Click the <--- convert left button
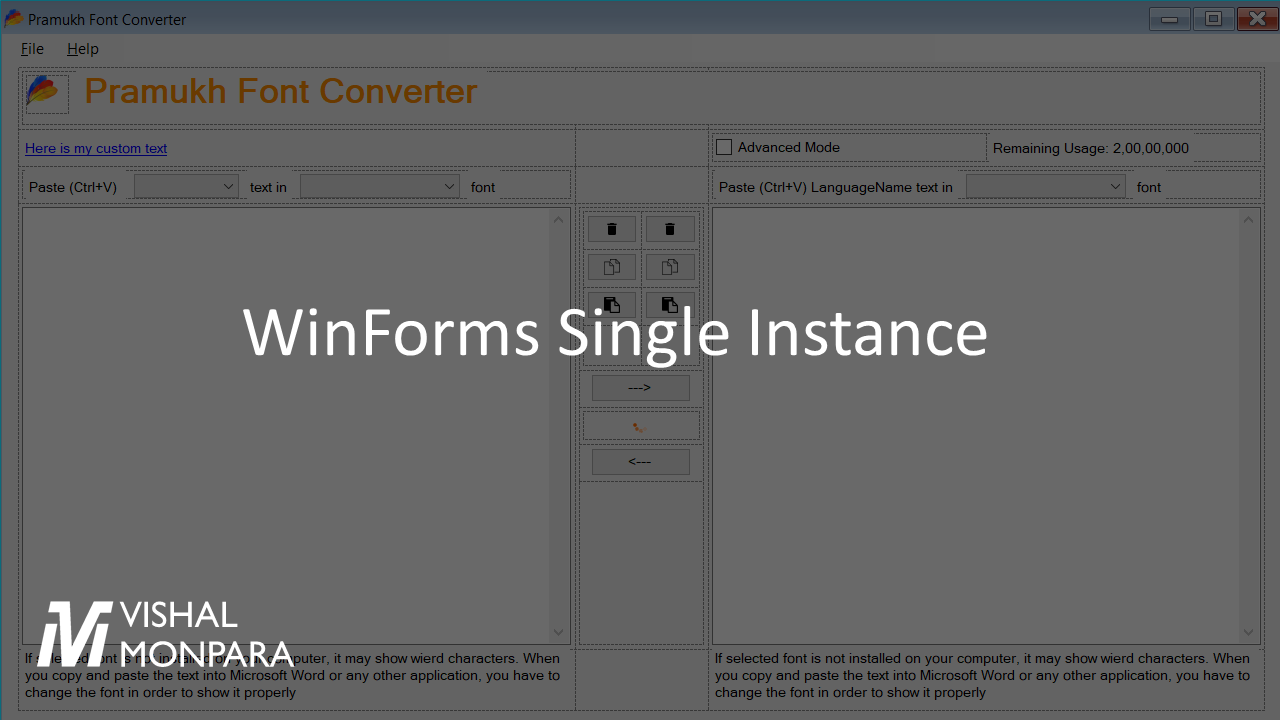 click(641, 462)
